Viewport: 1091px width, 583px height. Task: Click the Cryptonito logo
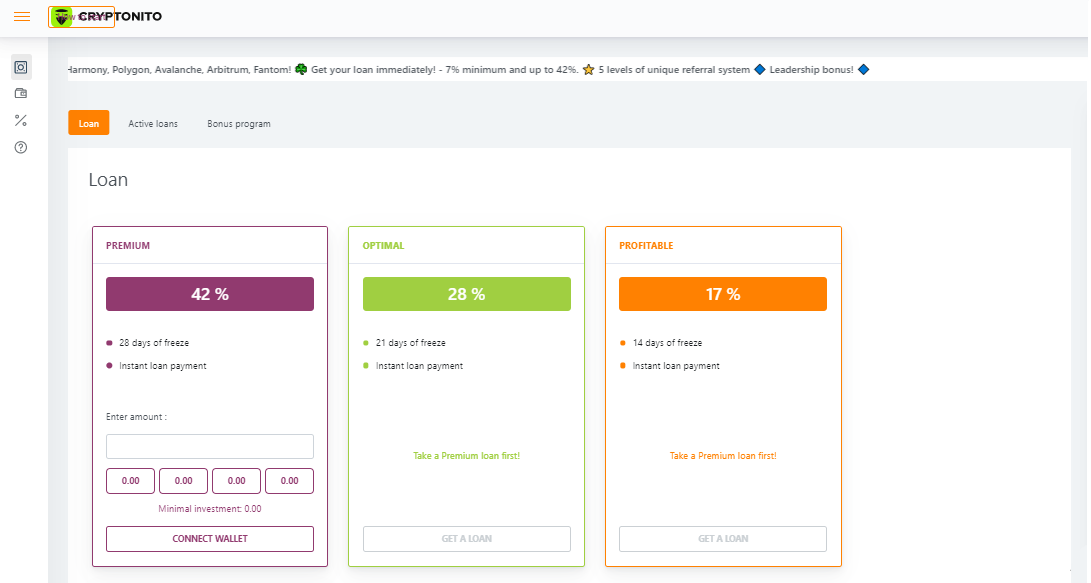point(106,17)
